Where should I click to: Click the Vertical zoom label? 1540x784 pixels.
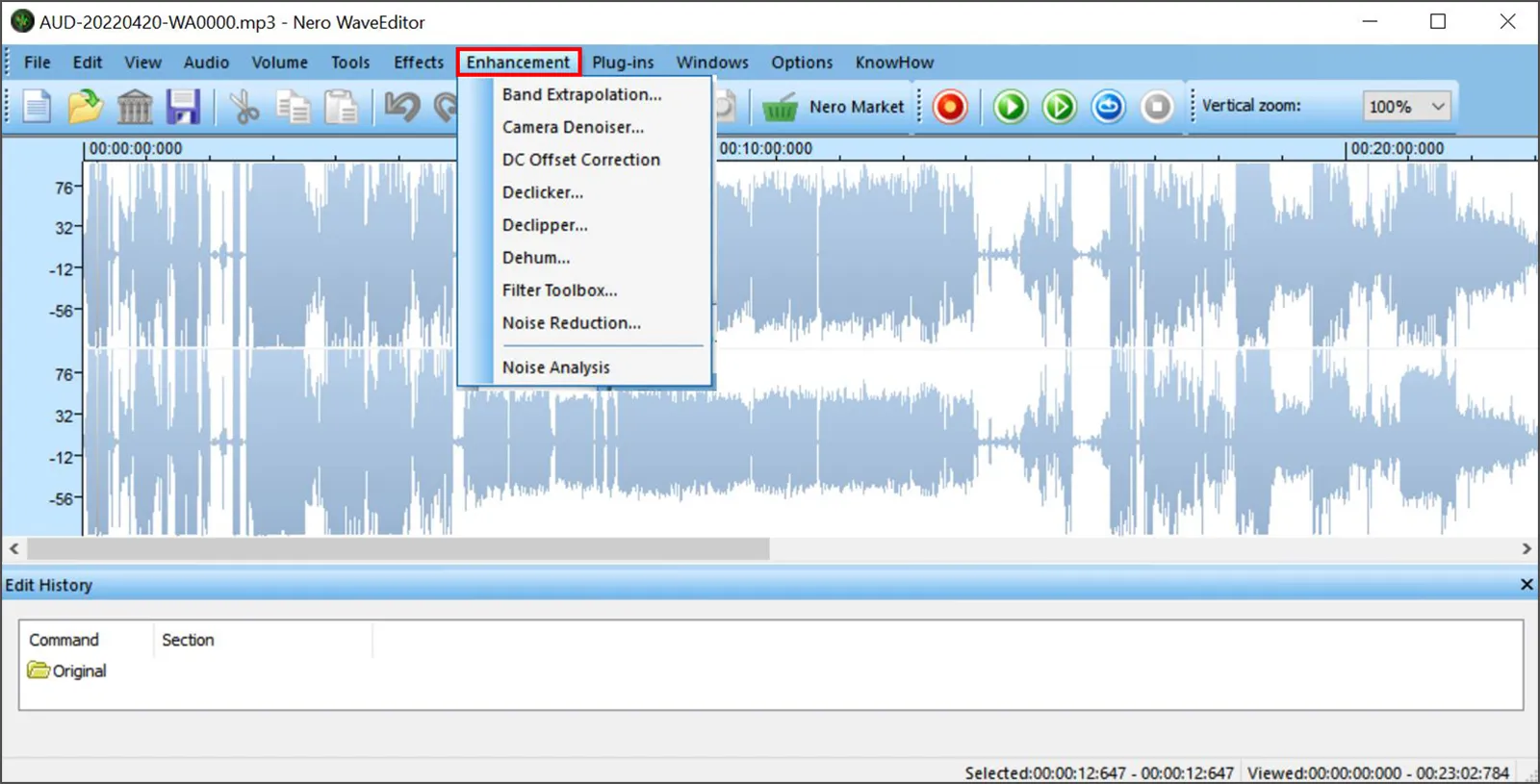1251,106
